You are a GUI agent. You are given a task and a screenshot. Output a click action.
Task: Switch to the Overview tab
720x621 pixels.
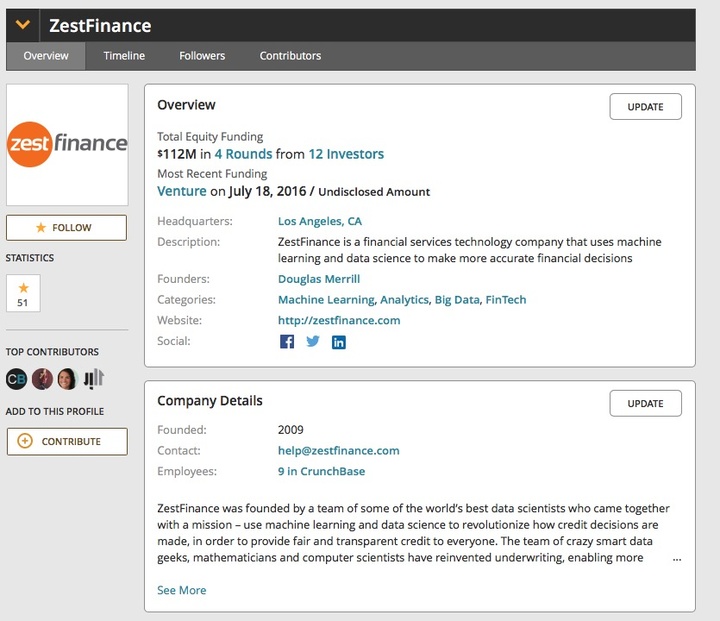[46, 56]
